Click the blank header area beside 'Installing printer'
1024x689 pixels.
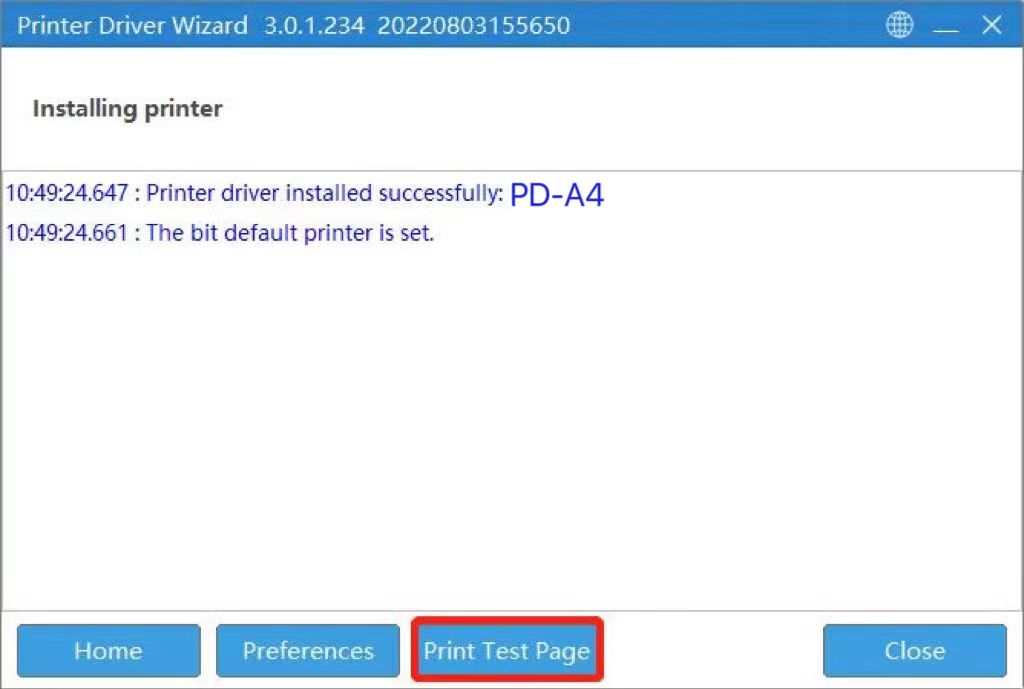pos(620,108)
